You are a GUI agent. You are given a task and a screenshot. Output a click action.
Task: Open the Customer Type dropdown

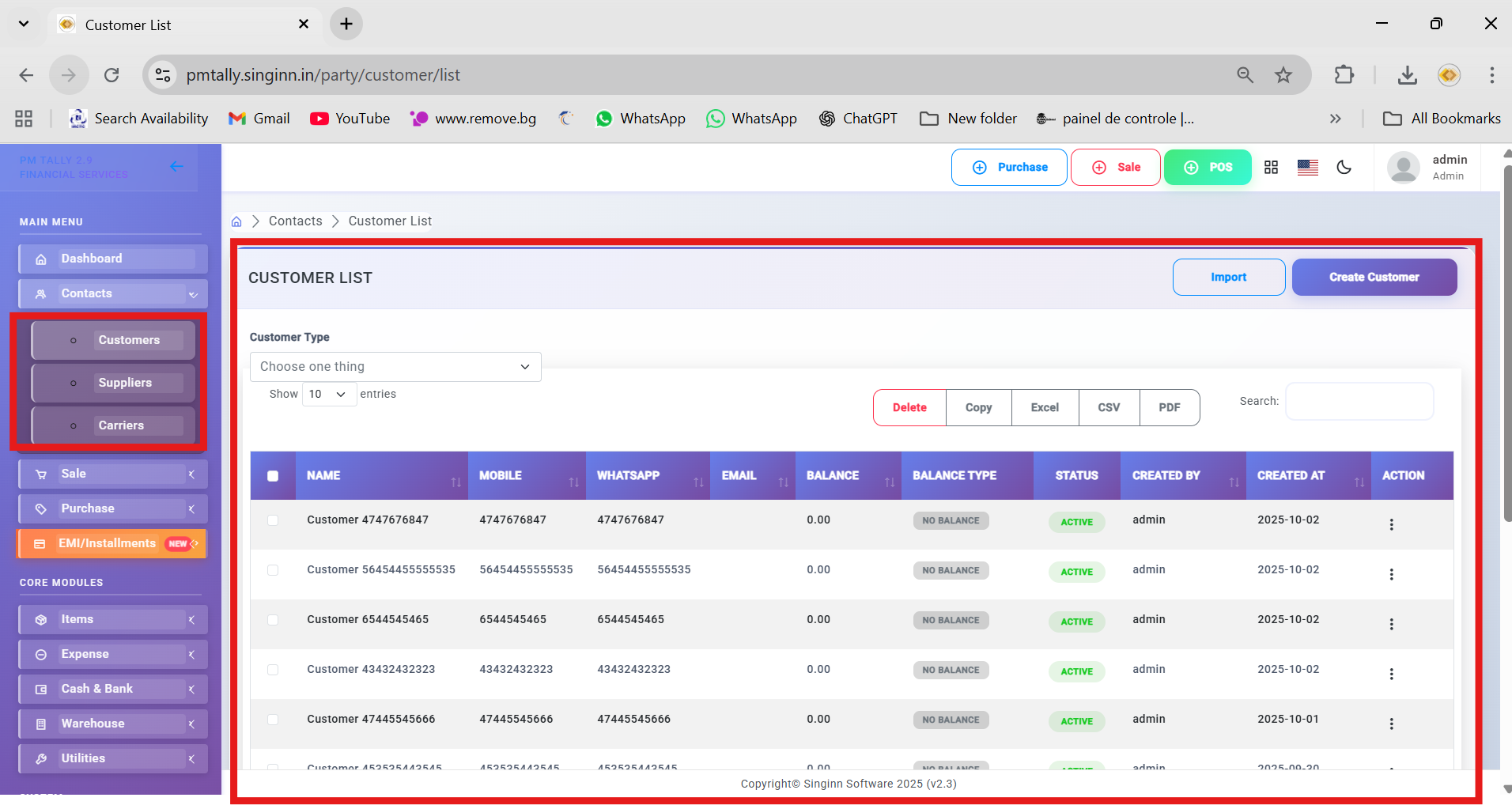coord(395,367)
